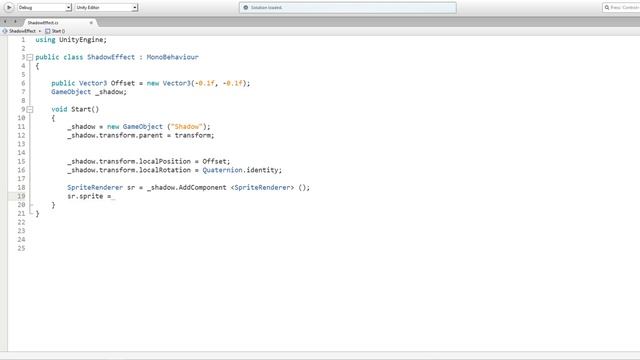Click the previous tab arrow
Image resolution: width=640 pixels, height=360 pixels.
coord(5,22)
